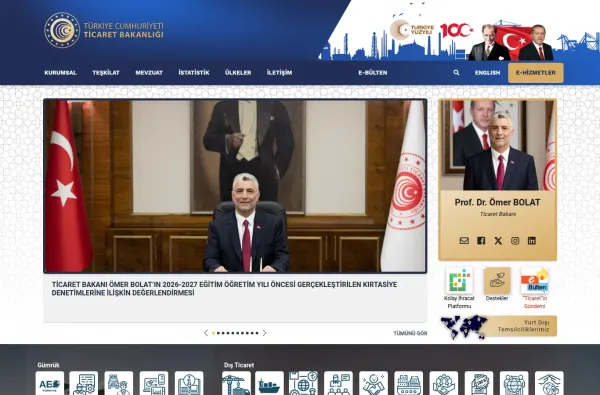Select the last slide indicator dot
This screenshot has width=600, height=395.
[x=257, y=333]
